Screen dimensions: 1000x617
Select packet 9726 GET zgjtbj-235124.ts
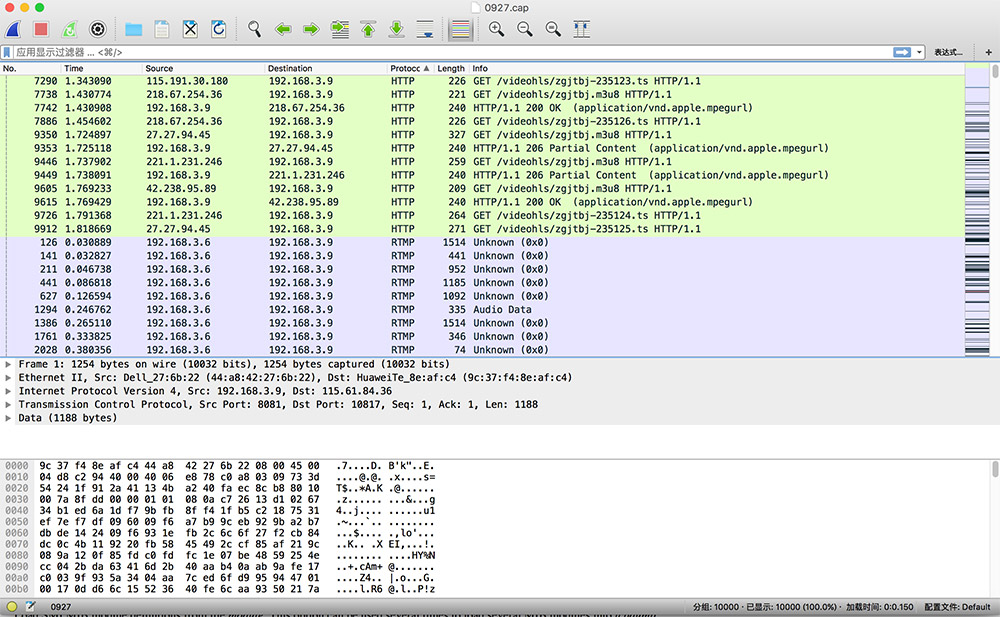(482, 216)
